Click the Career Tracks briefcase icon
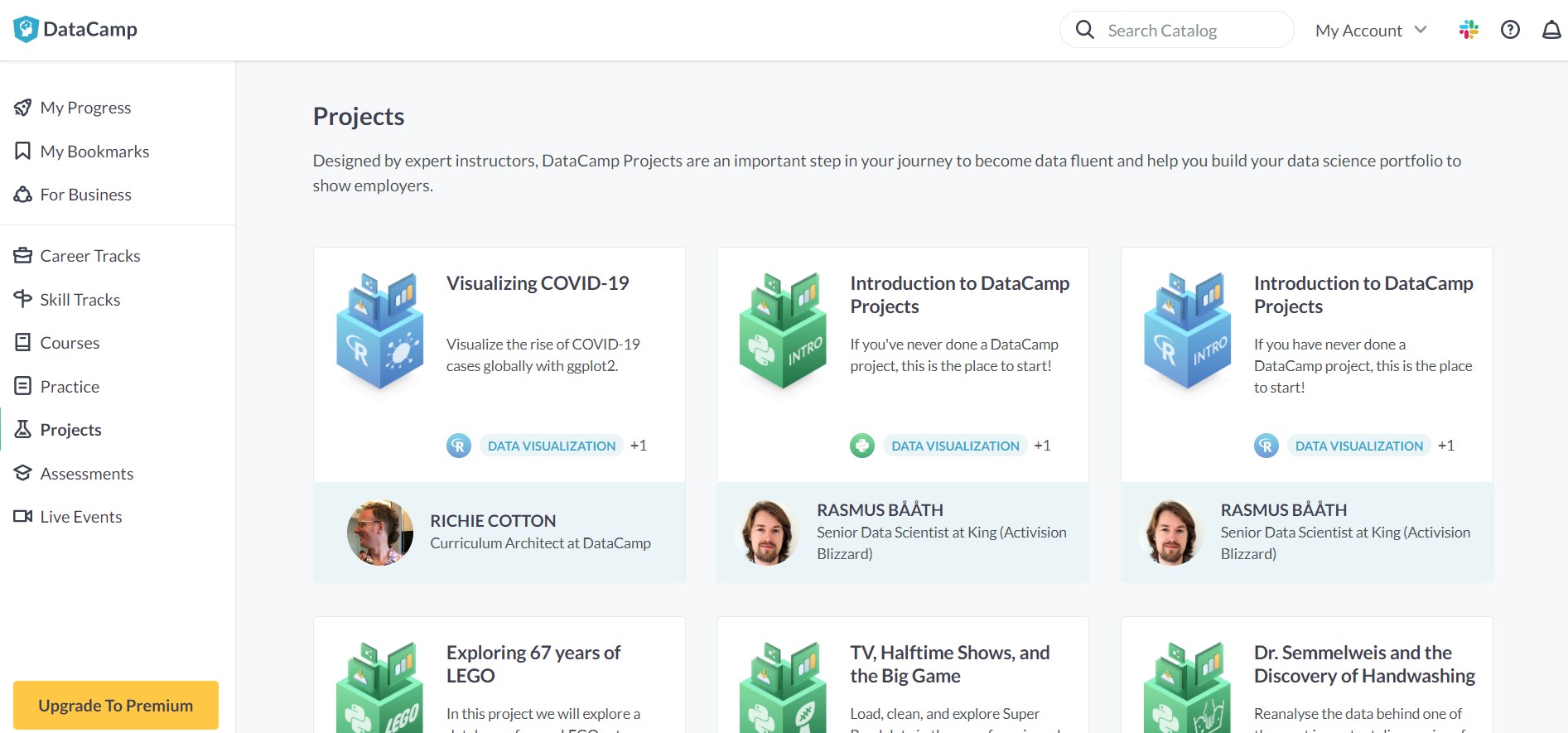Image resolution: width=1568 pixels, height=733 pixels. coord(23,255)
